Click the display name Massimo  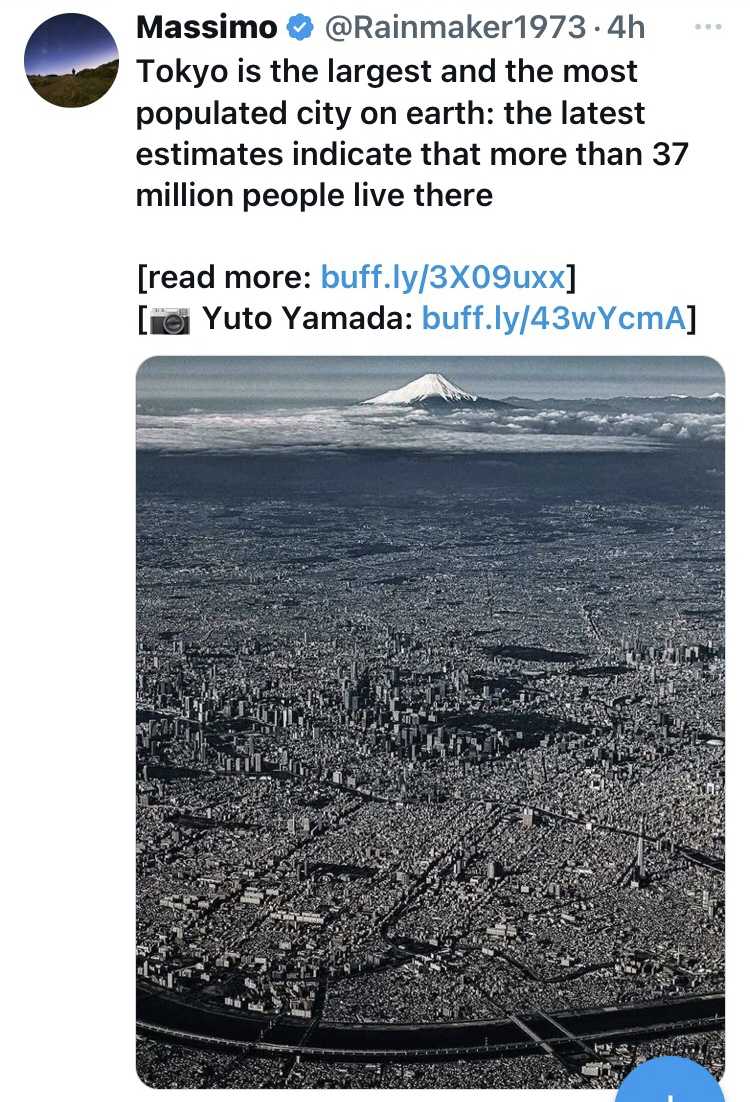[x=207, y=28]
